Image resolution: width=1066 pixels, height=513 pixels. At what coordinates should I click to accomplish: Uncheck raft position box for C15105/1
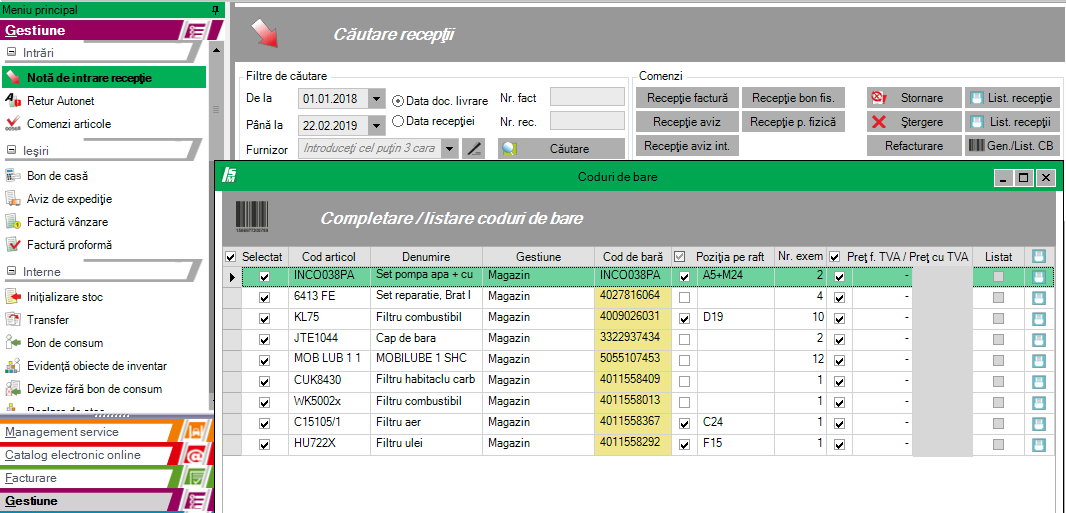coord(685,423)
